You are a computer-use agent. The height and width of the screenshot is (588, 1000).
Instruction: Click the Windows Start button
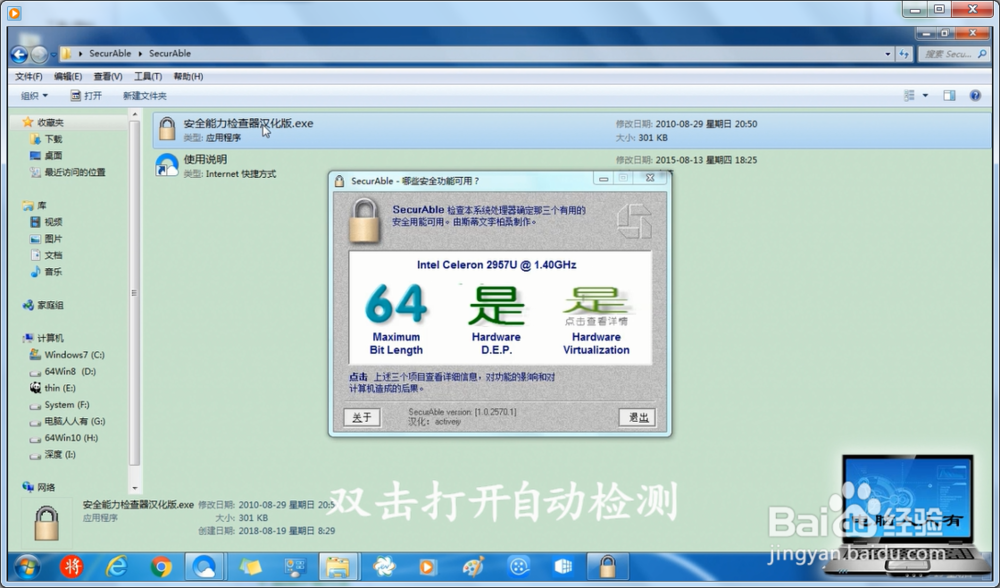27,566
